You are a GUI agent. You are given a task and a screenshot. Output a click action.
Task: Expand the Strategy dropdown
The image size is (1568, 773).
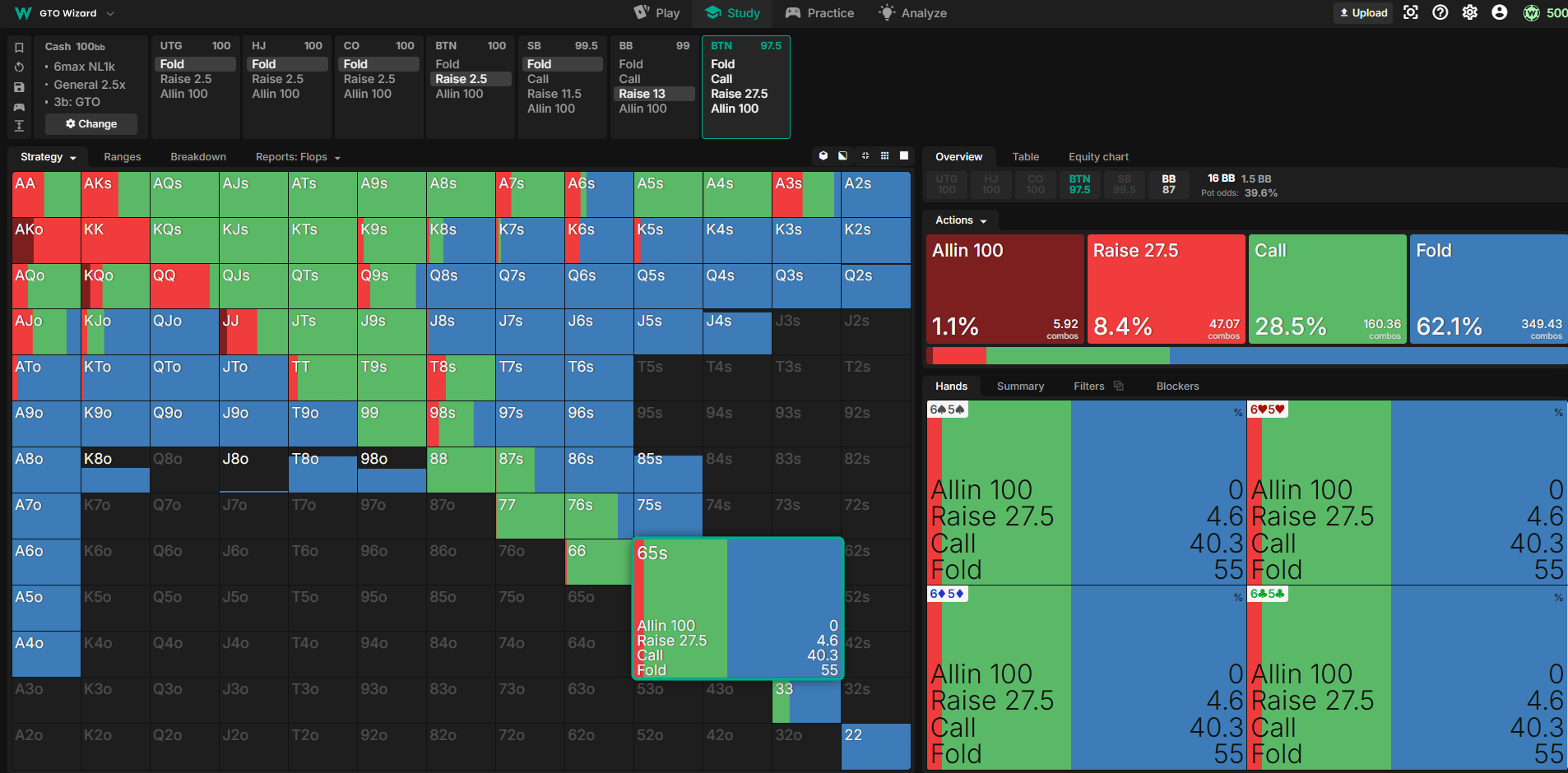click(49, 157)
